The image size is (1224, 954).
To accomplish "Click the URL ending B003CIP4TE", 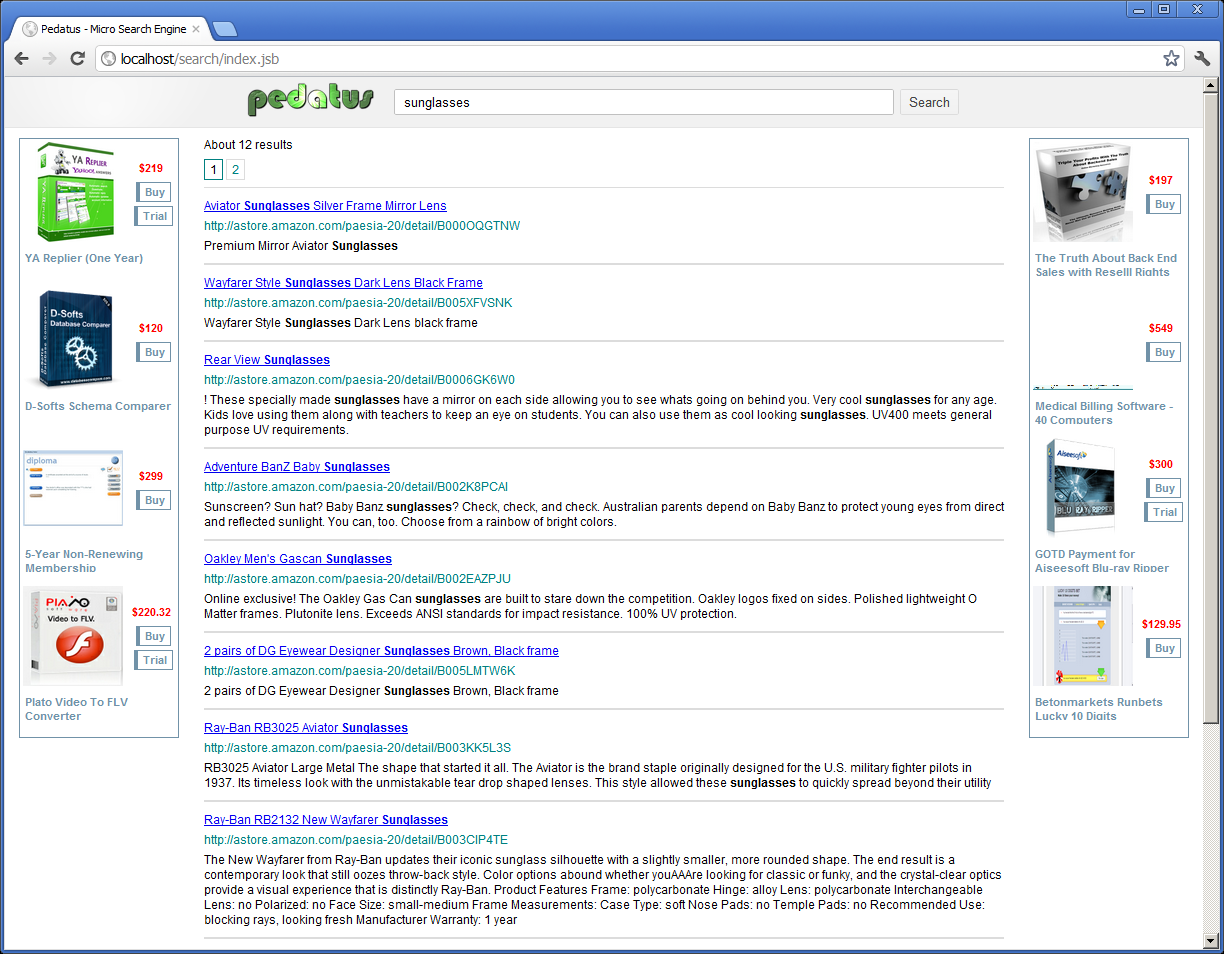I will (x=356, y=840).
